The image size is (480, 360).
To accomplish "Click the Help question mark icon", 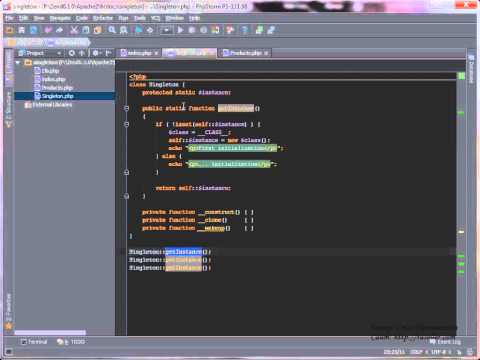I will coord(244,30).
